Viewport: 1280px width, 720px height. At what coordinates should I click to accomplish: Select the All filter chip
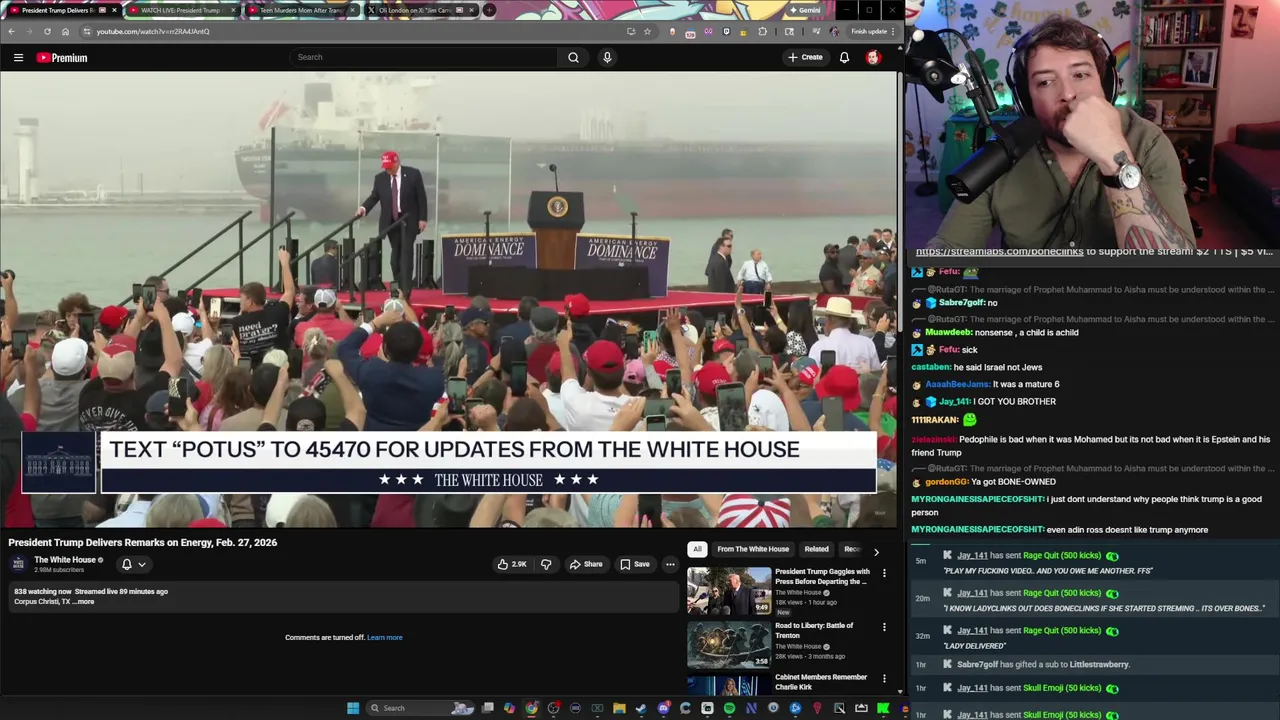click(x=697, y=549)
